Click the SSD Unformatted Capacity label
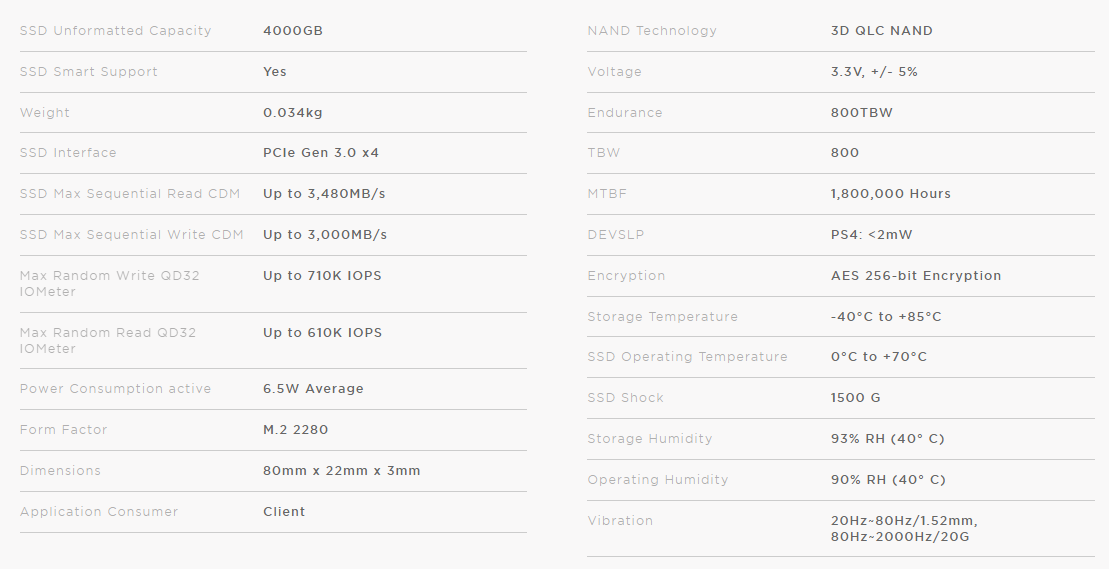1109x569 pixels. tap(115, 31)
